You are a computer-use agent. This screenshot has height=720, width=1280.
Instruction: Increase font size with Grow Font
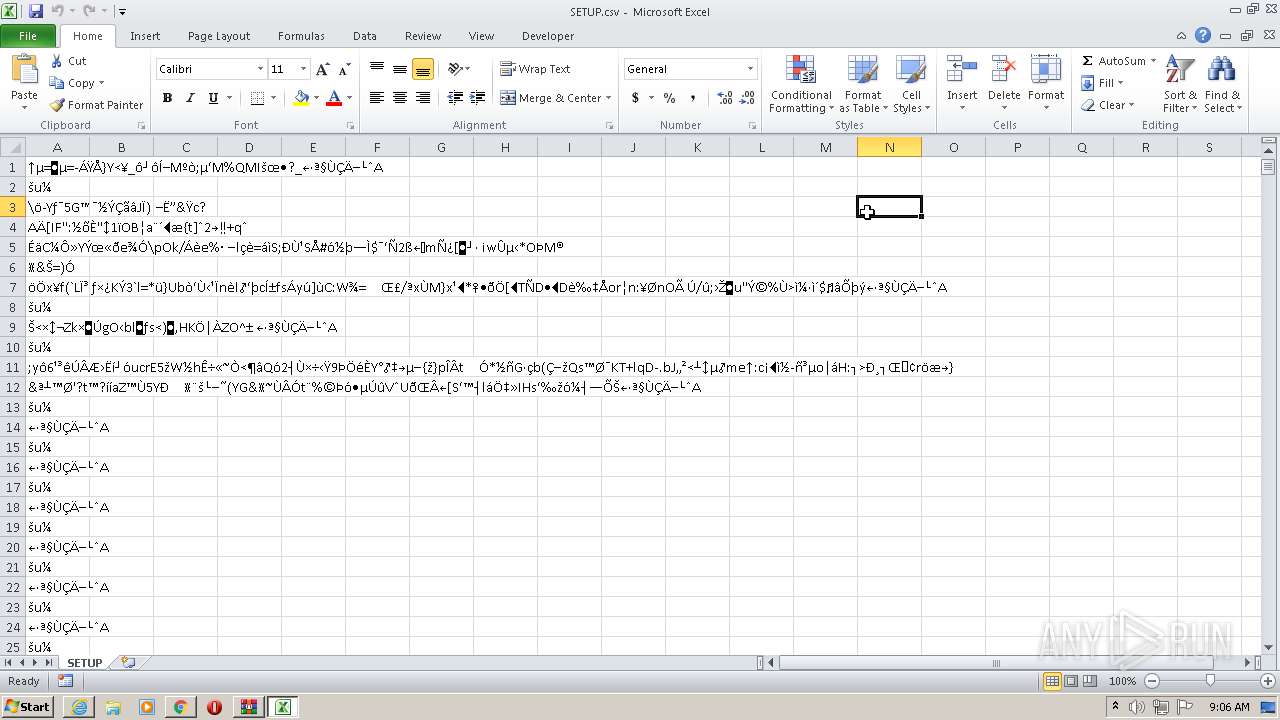322,69
